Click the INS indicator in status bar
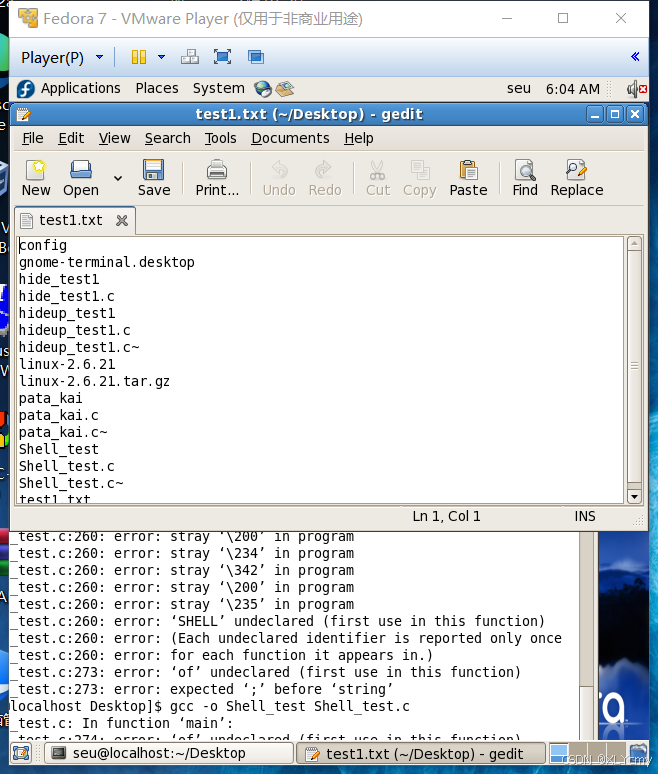 tap(584, 516)
